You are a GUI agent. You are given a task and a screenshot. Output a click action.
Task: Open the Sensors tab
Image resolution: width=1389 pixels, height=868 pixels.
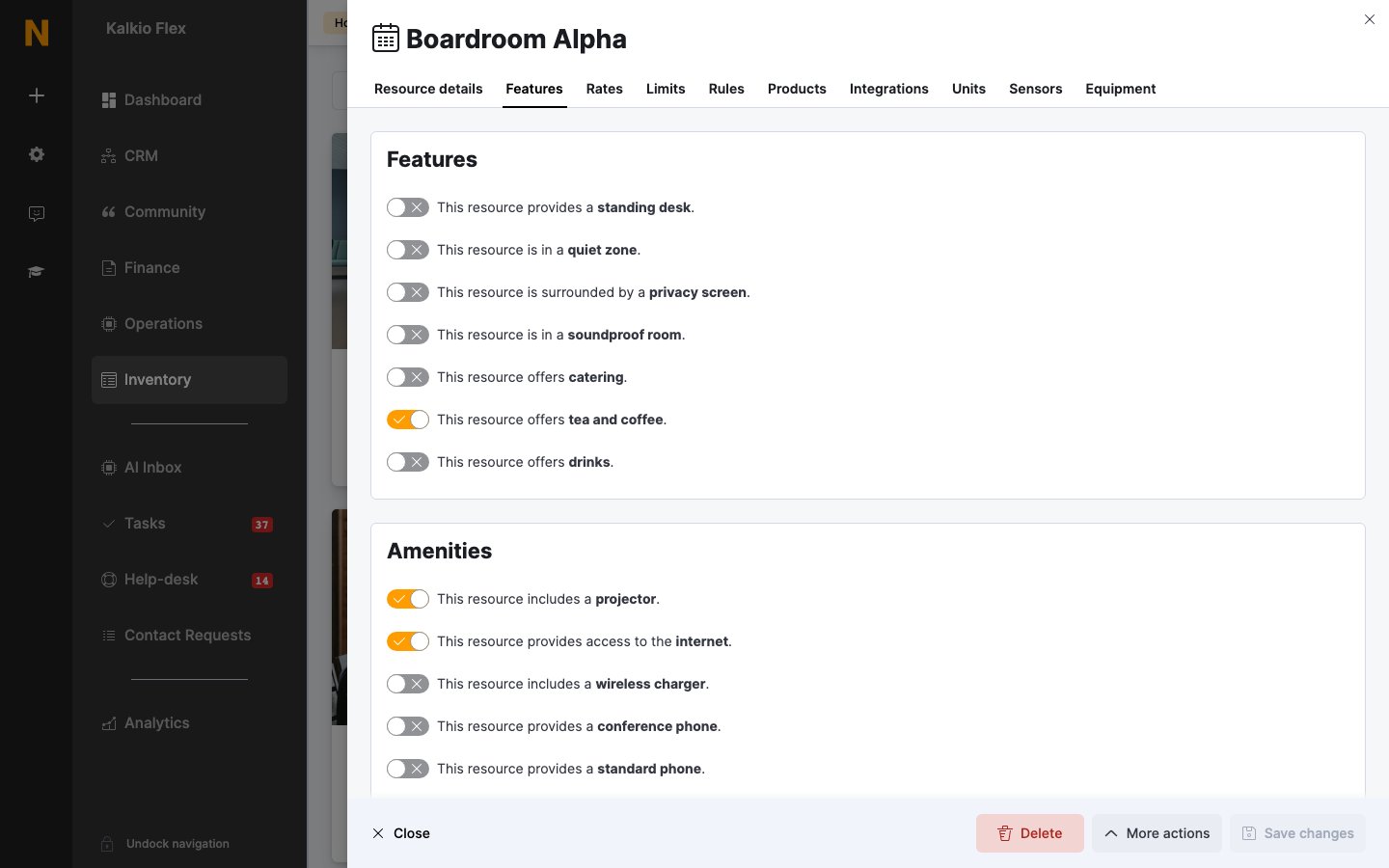(1036, 89)
